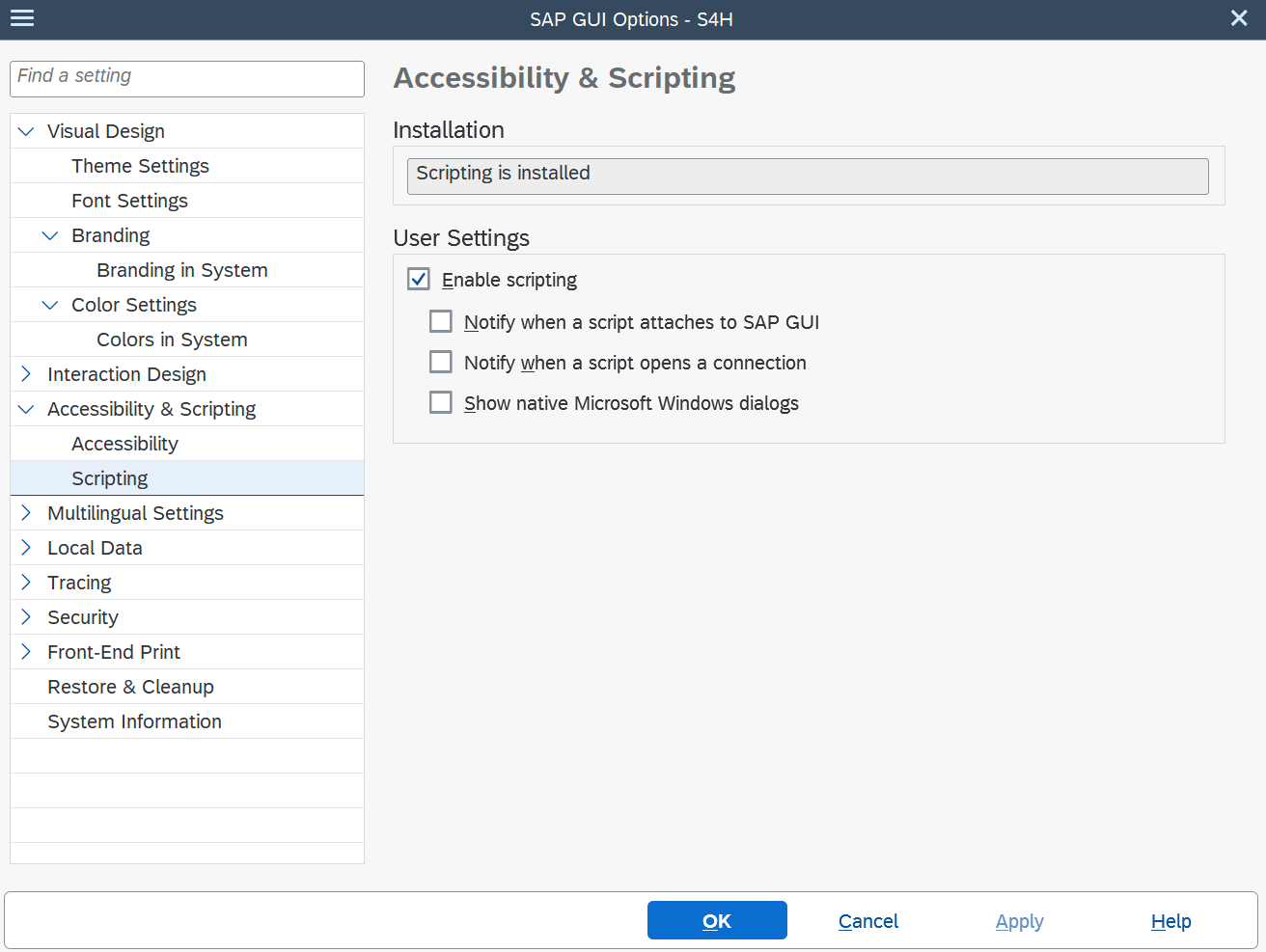This screenshot has height=952, width=1266.
Task: Collapse the Visual Design tree node
Action: (x=26, y=131)
